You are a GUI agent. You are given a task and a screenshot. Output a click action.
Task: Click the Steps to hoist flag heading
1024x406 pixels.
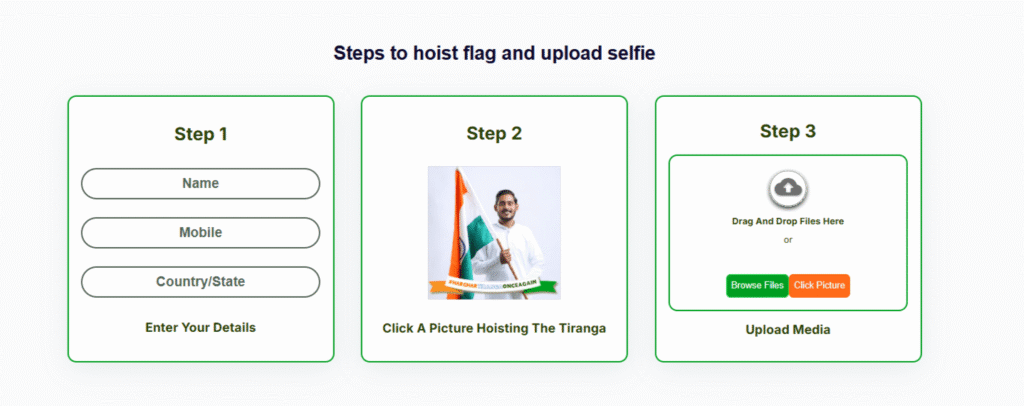[494, 53]
